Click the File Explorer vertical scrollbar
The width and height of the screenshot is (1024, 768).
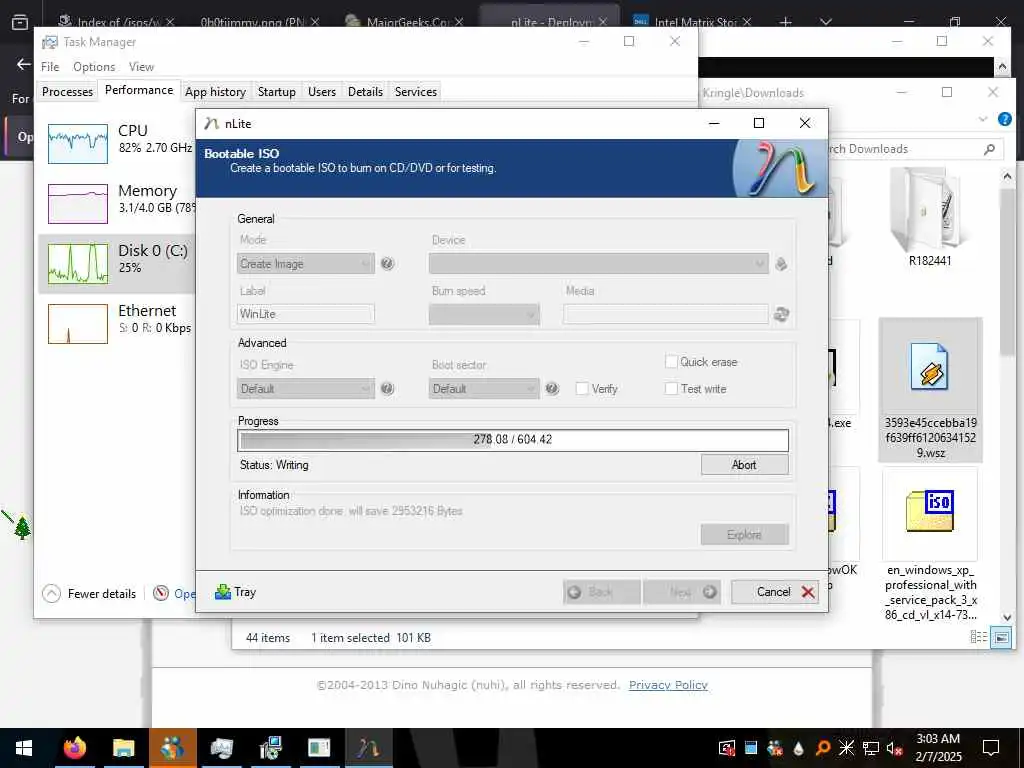[1007, 272]
